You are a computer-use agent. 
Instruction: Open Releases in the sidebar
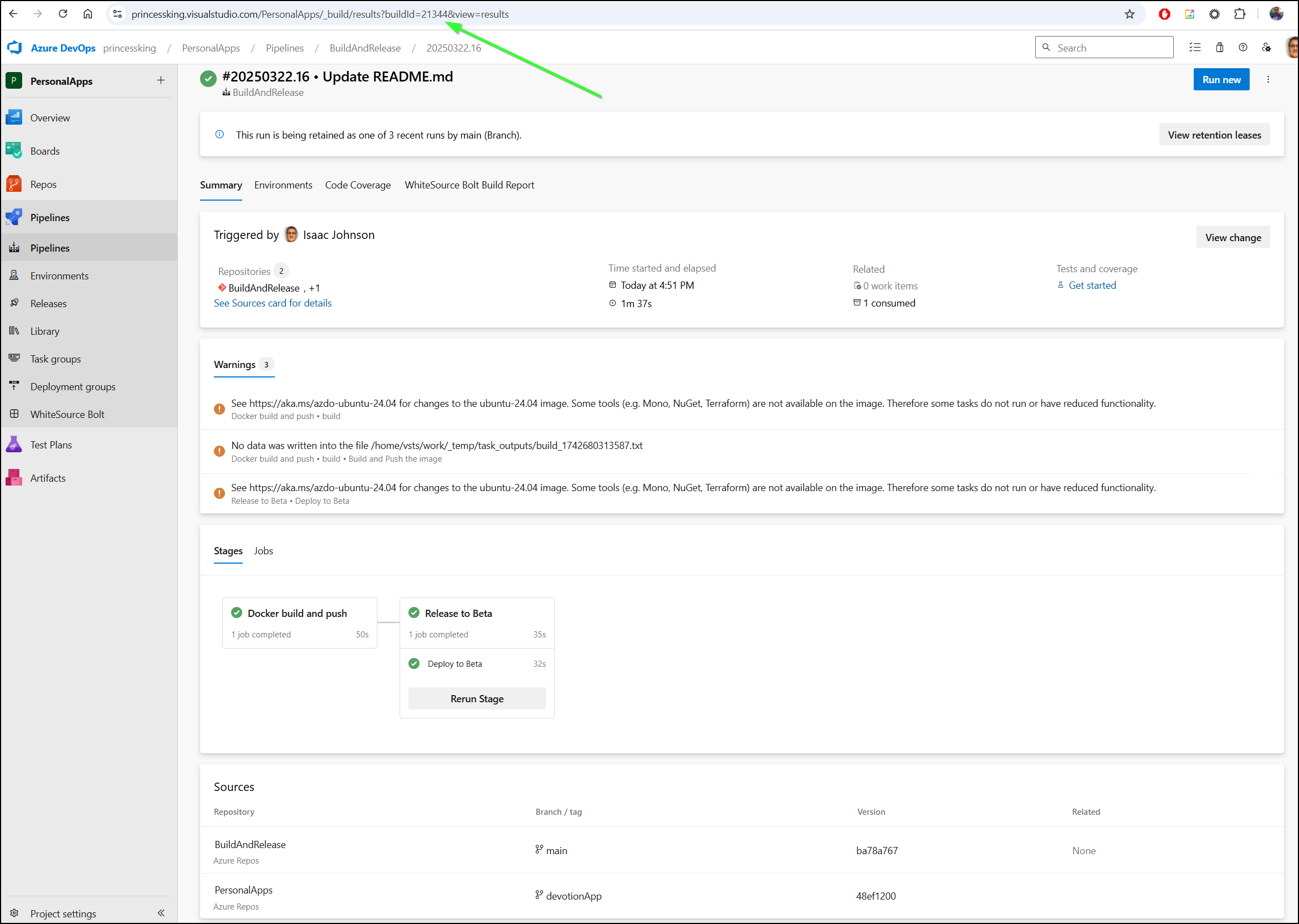pos(89,304)
